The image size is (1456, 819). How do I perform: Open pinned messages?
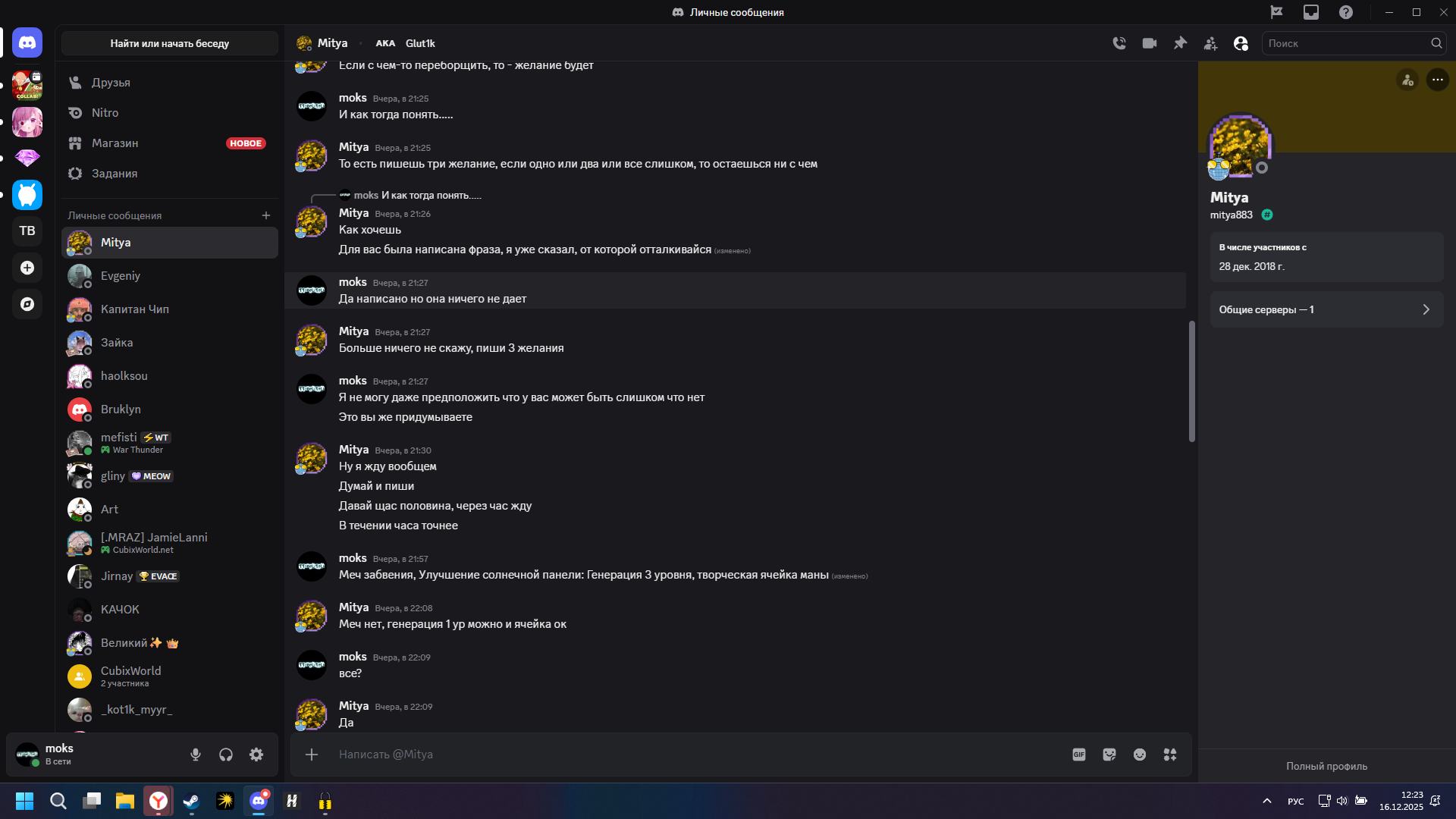coord(1180,43)
